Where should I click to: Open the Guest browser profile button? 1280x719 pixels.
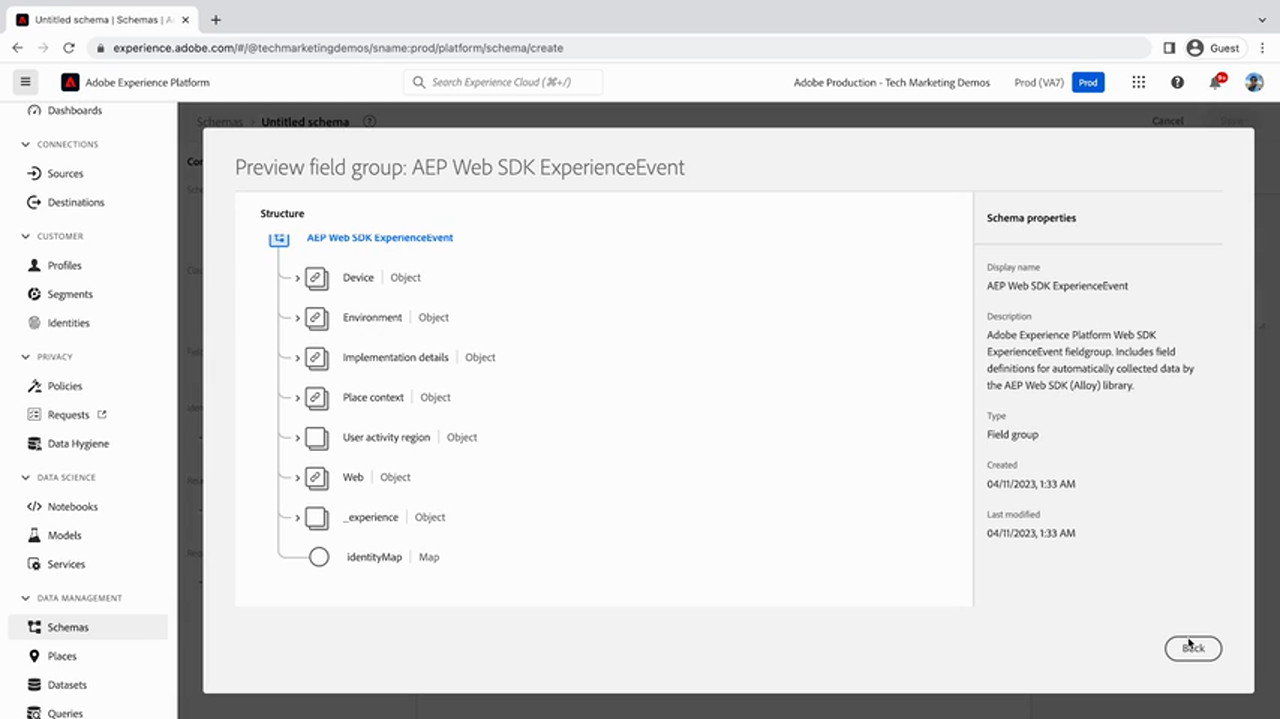pyautogui.click(x=1214, y=47)
